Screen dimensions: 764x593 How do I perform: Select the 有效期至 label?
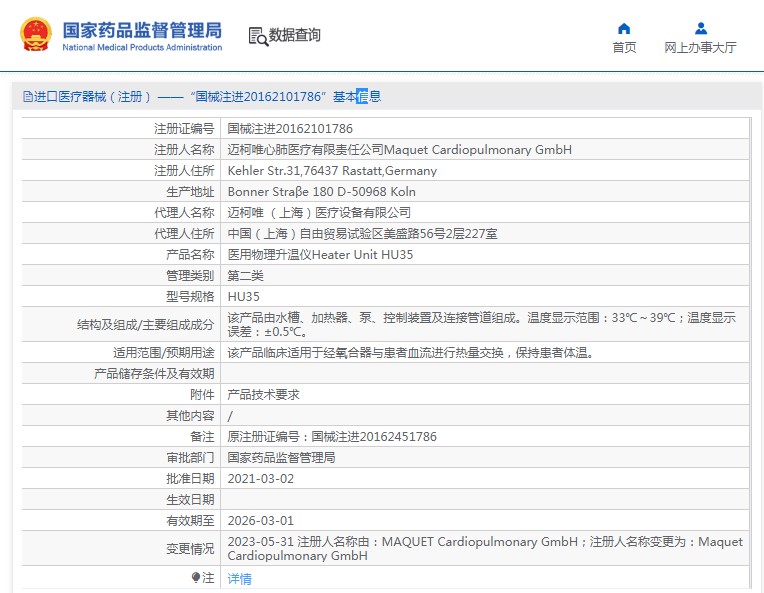(x=190, y=520)
